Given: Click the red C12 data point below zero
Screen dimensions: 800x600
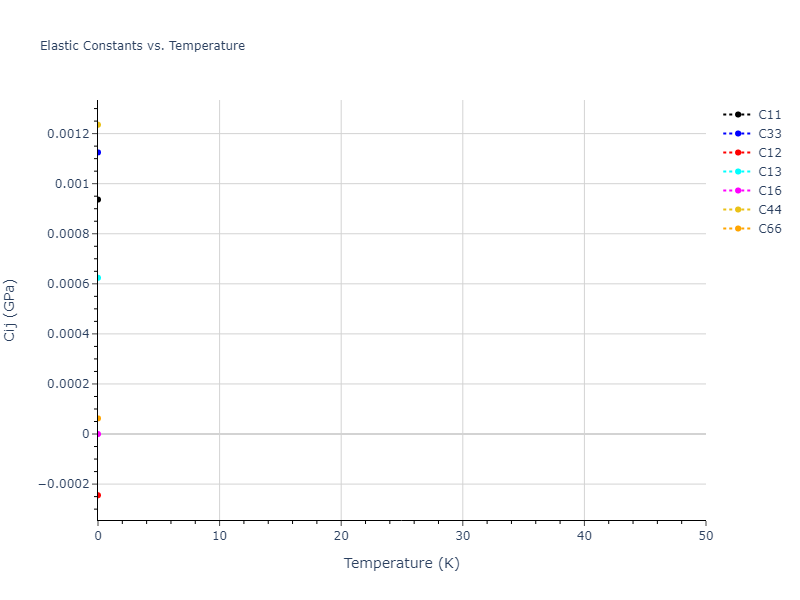Looking at the screenshot, I should point(97,495).
